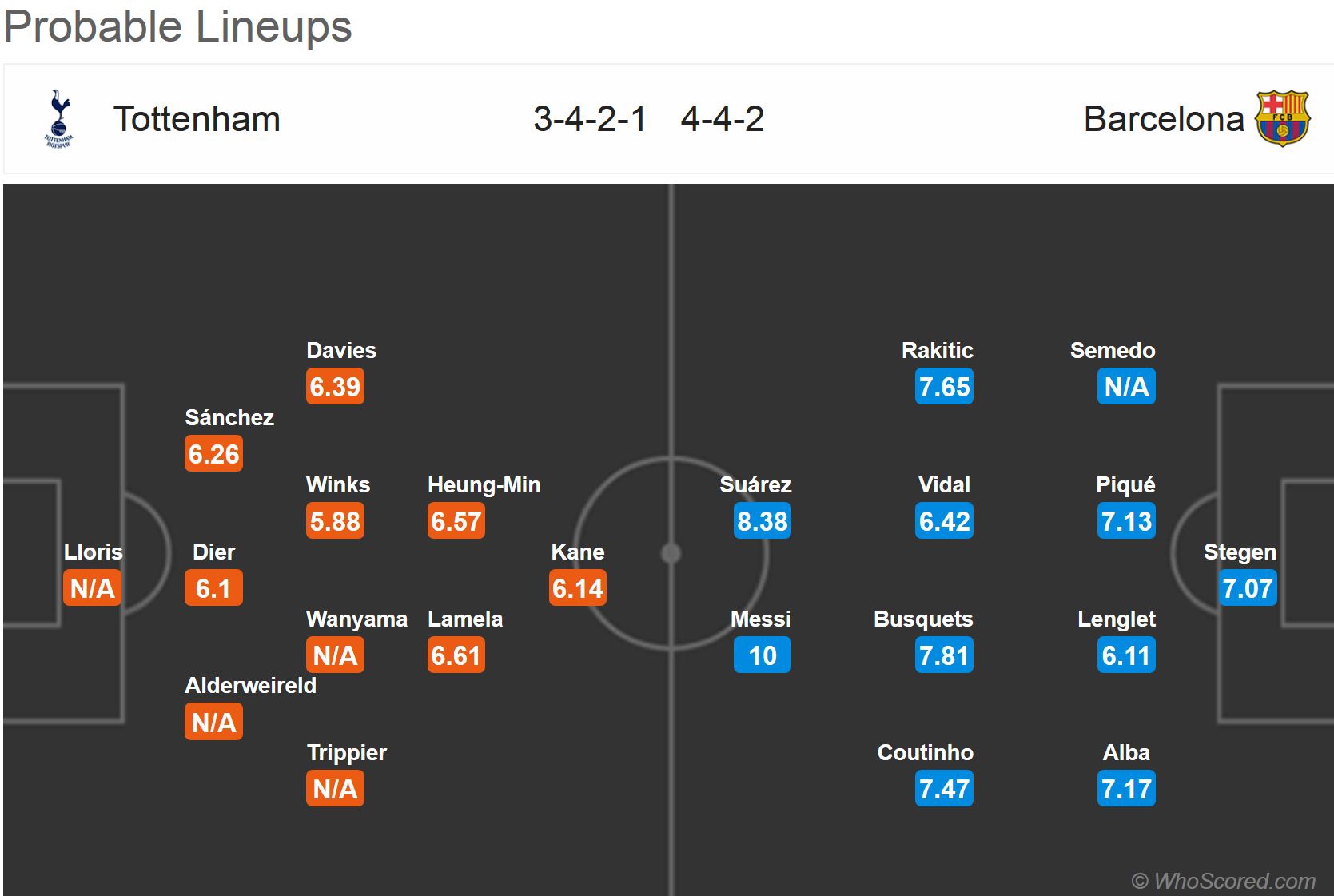Select the player name Piqué
1334x896 pixels.
pyautogui.click(x=1125, y=484)
